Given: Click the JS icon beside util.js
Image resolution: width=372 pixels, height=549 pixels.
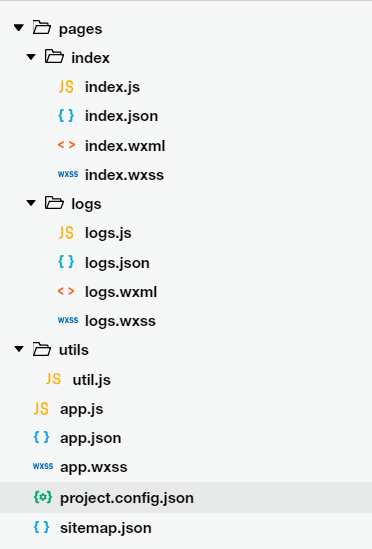Looking at the screenshot, I should [x=53, y=379].
